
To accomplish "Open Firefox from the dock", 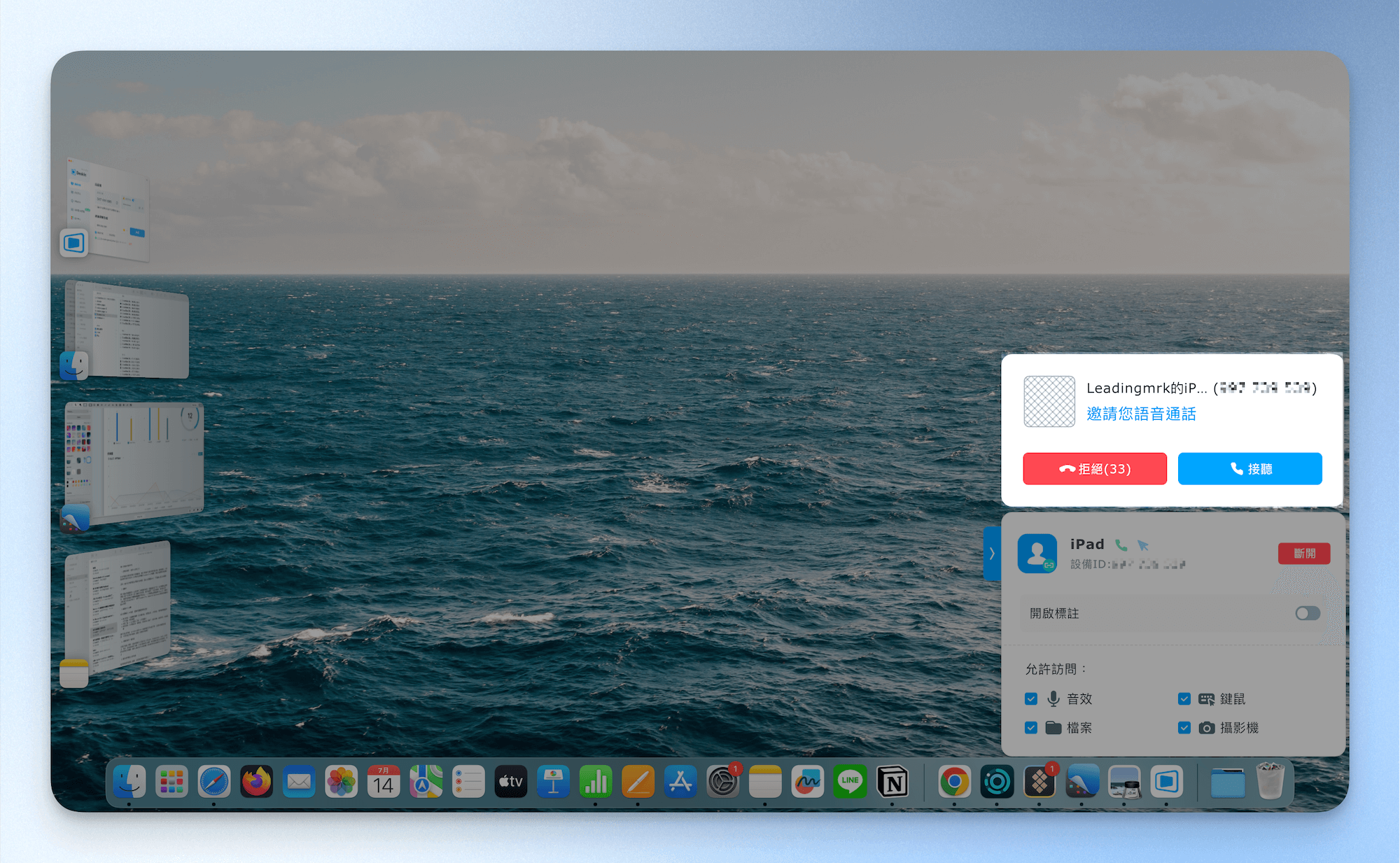I will pyautogui.click(x=257, y=782).
